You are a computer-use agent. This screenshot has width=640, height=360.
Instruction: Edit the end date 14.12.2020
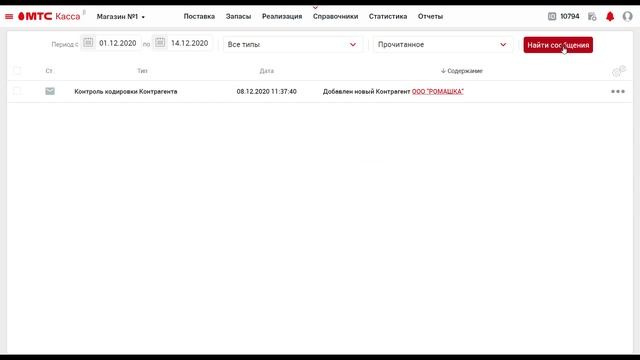[189, 43]
